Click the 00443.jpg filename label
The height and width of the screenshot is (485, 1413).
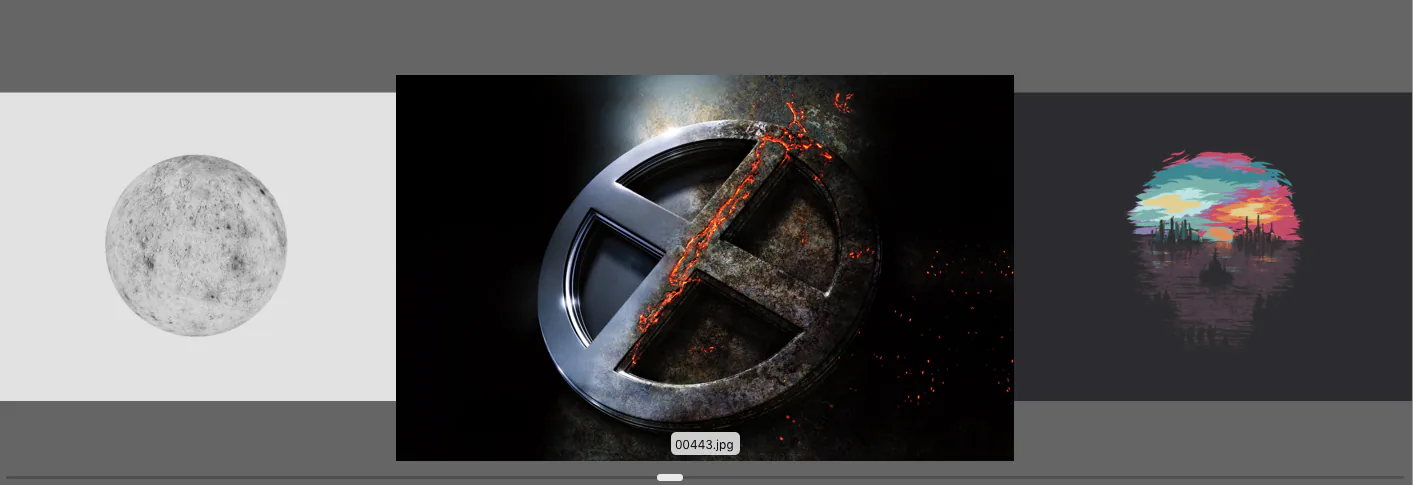[x=705, y=444]
